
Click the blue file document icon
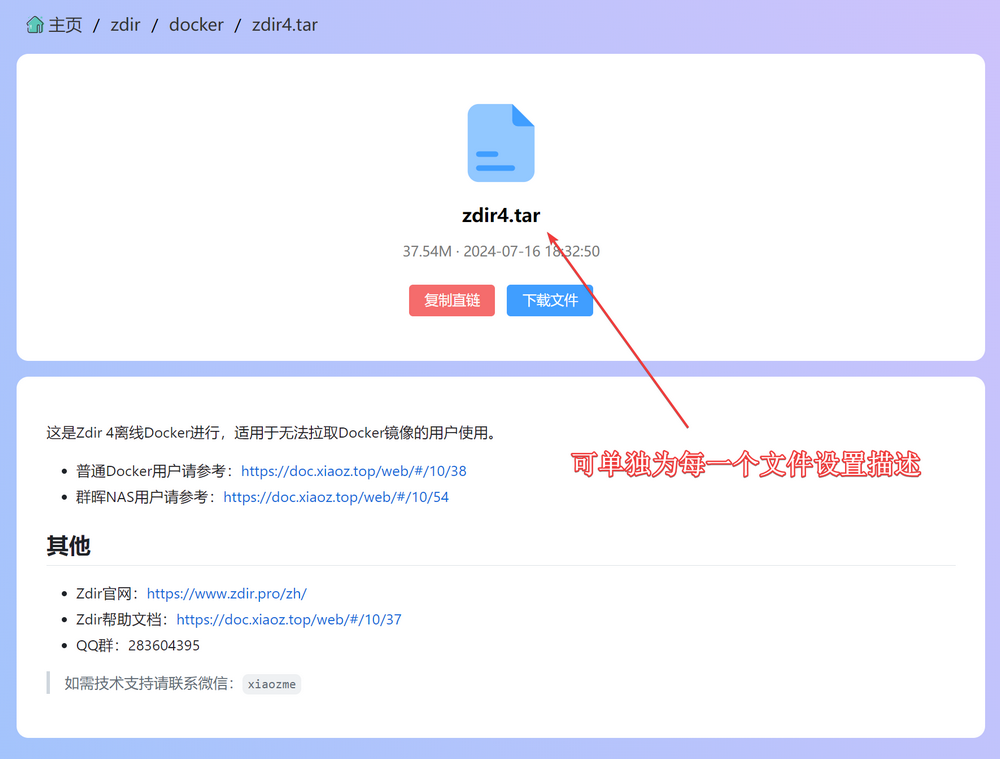coord(501,143)
